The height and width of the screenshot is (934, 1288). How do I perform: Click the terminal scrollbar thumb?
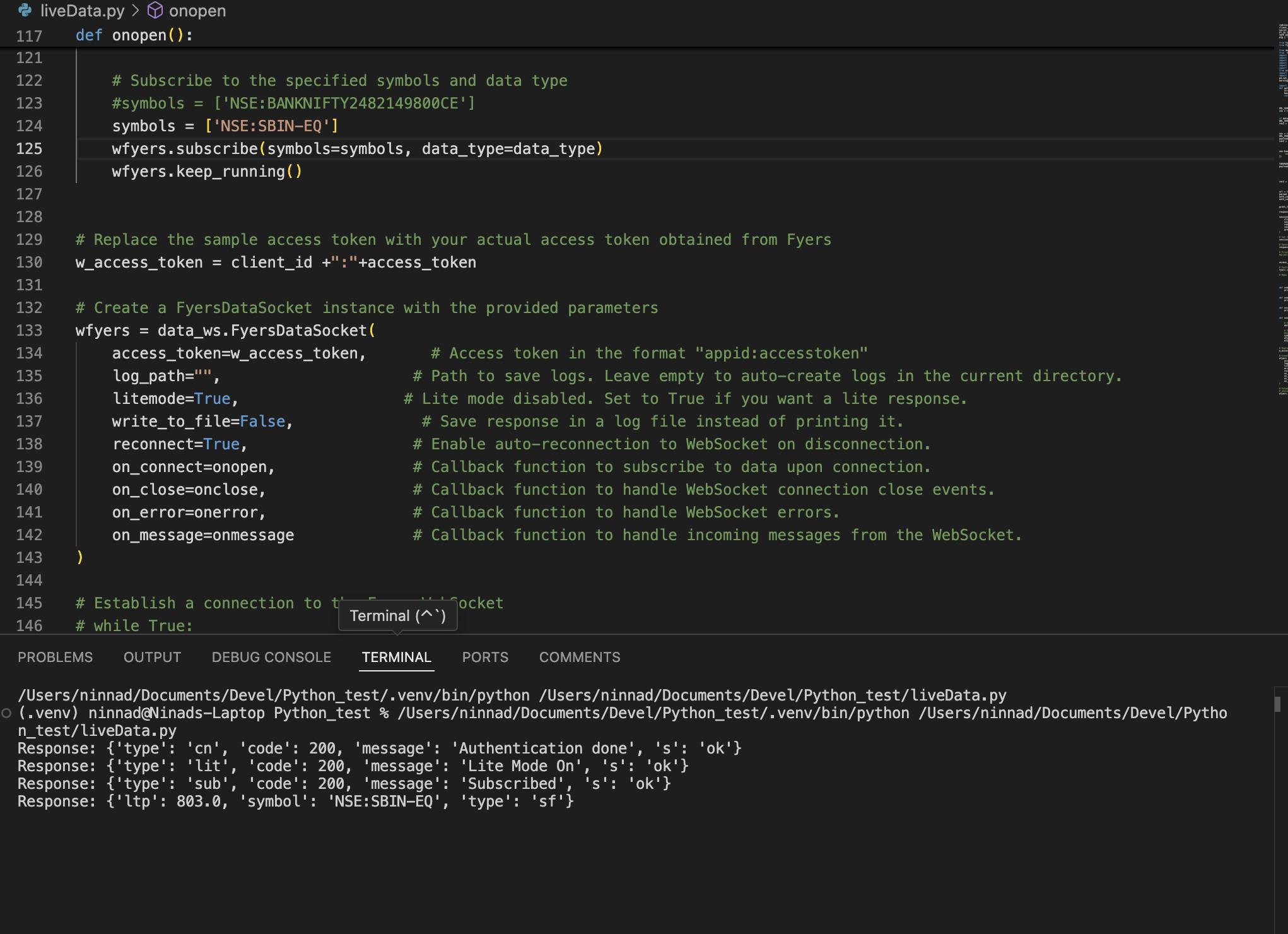(x=1277, y=704)
